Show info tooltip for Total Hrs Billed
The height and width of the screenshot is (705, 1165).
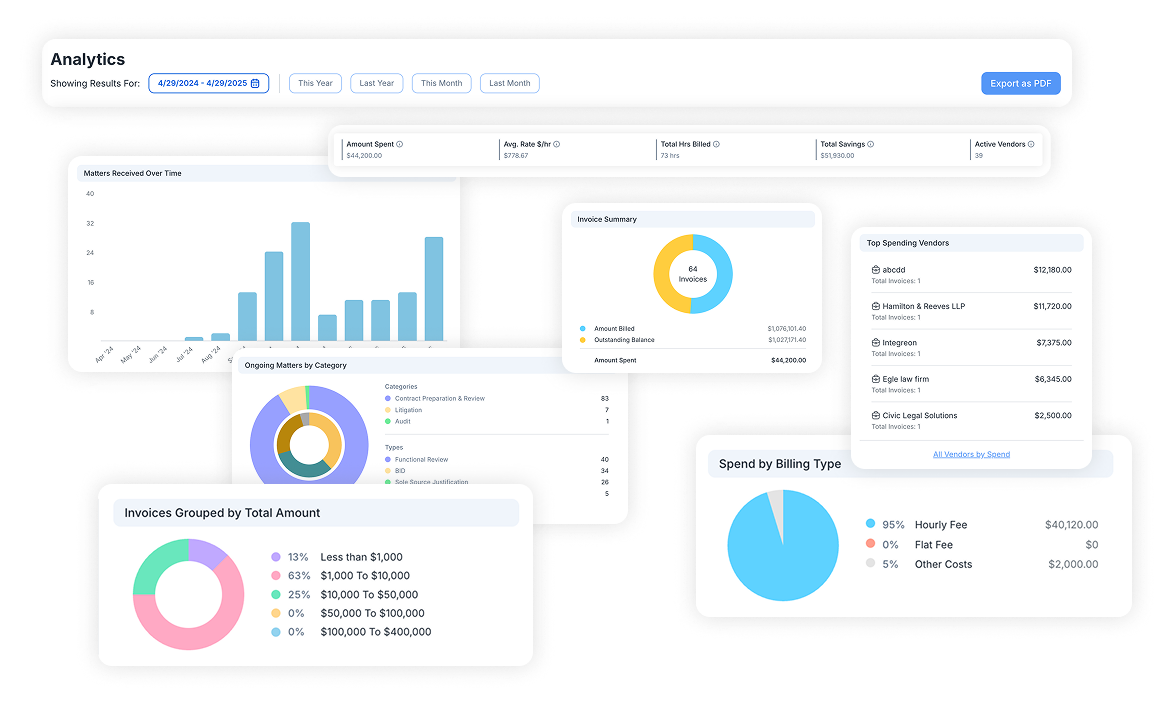click(x=716, y=144)
